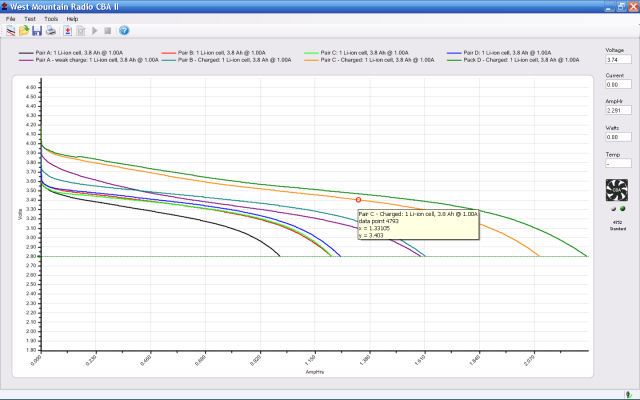Click the Watts readout field

(618, 137)
